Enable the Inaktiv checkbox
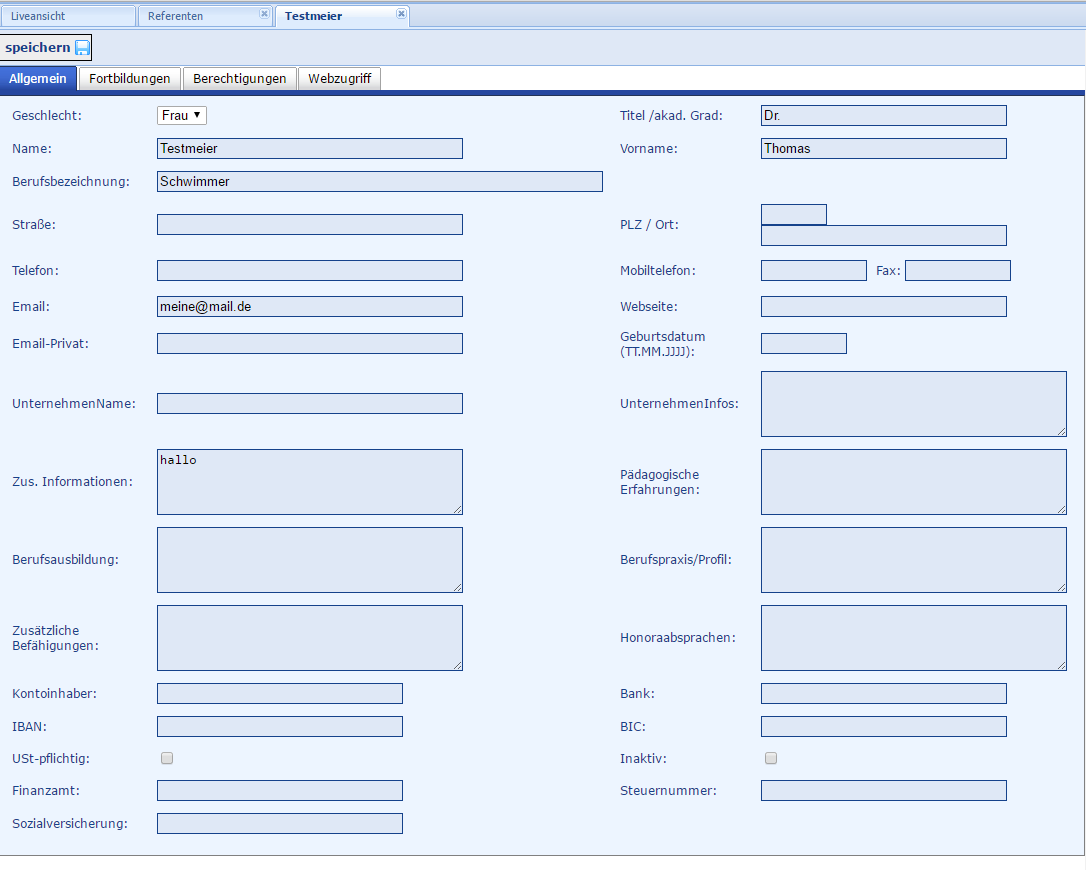Viewport: 1086px width, 870px height. [771, 758]
